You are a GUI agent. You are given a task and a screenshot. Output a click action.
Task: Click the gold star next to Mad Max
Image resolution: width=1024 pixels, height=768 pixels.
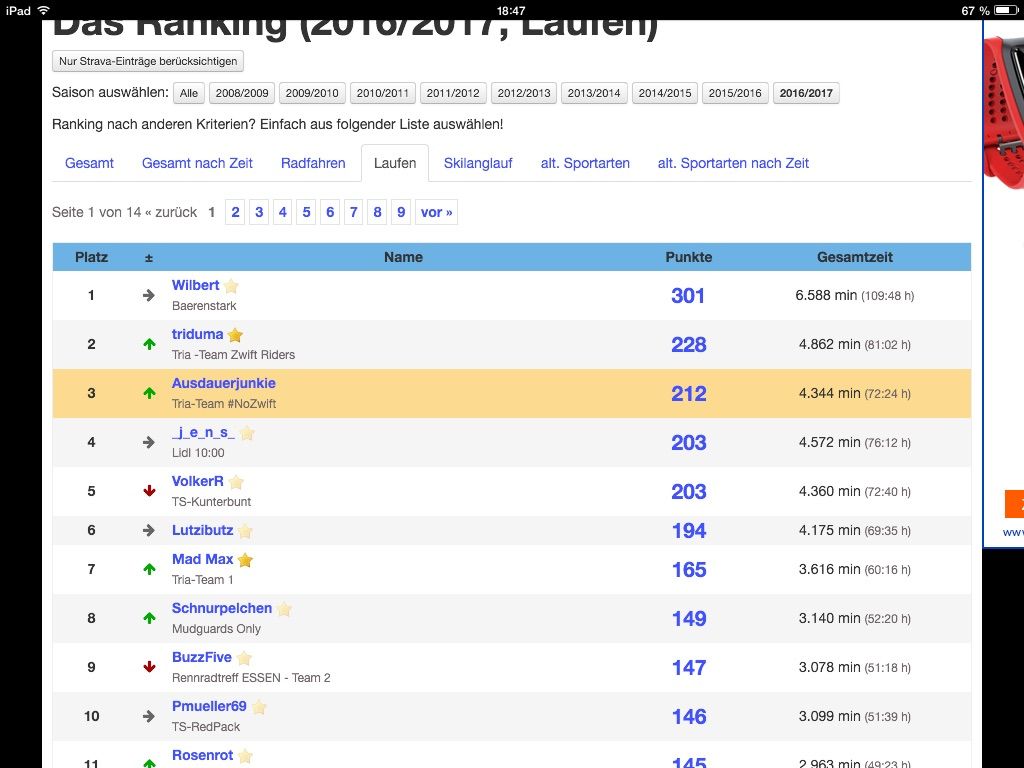[245, 560]
